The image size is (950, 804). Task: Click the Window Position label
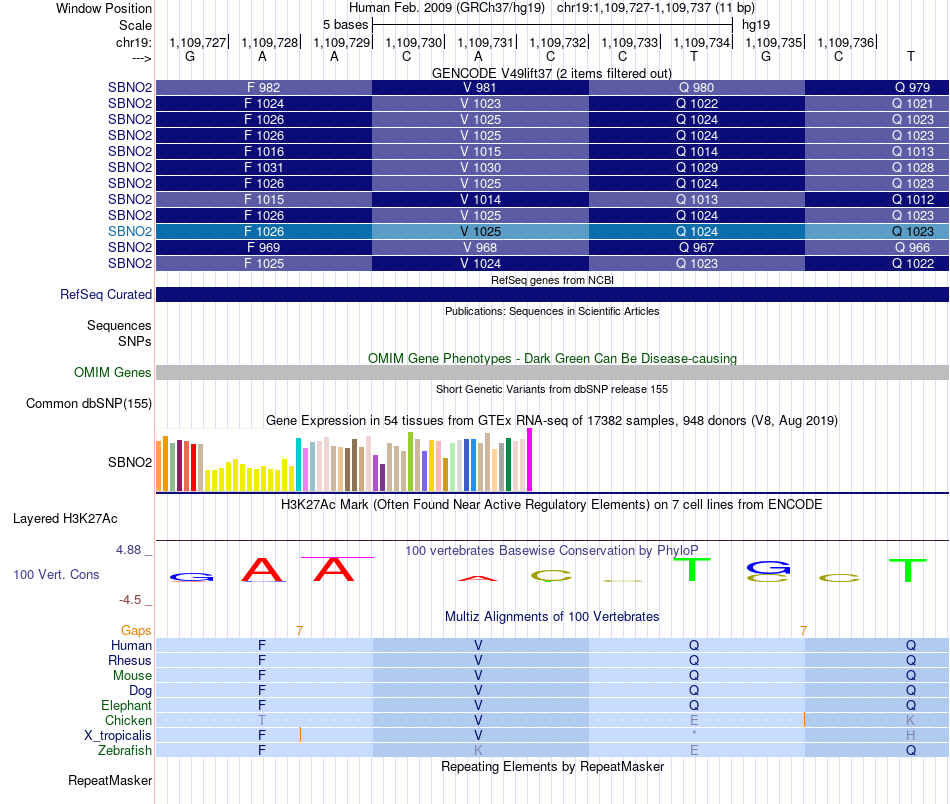point(104,8)
